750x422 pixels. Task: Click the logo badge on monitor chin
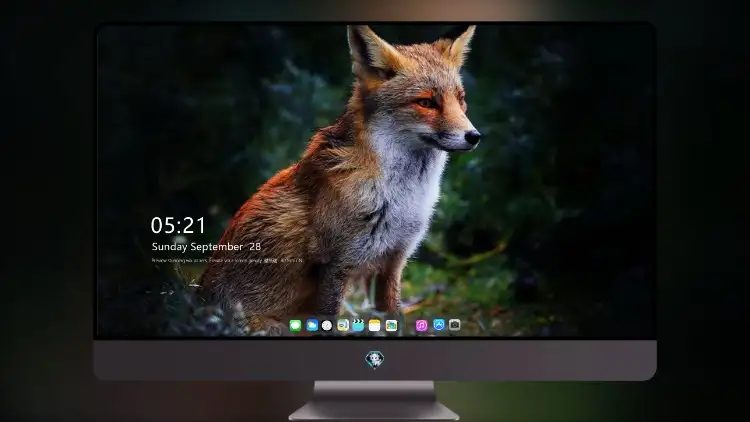tap(375, 360)
